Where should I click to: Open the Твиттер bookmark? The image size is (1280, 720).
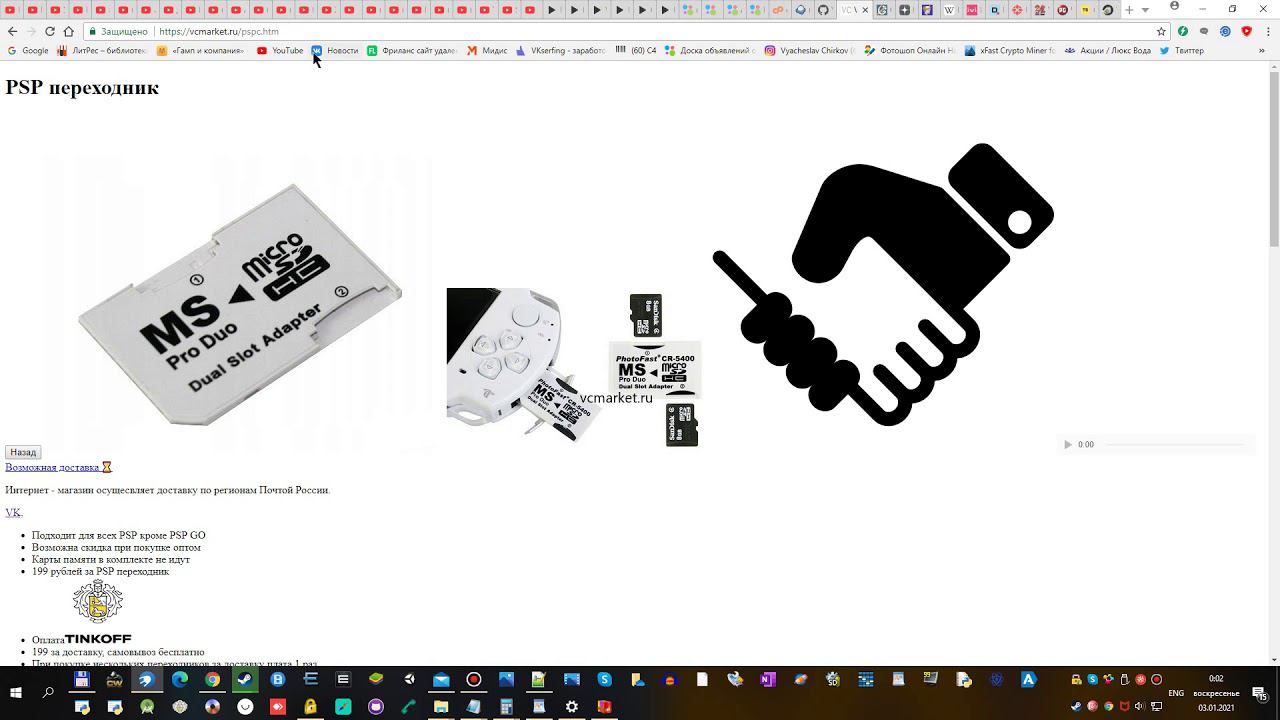tap(1182, 50)
